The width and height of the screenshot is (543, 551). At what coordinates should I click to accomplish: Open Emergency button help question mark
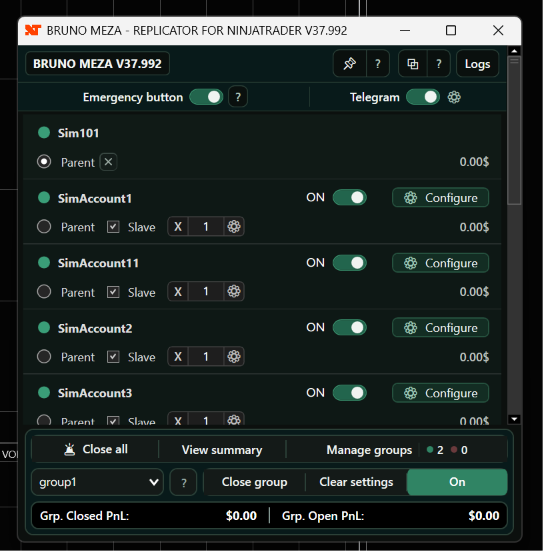238,97
